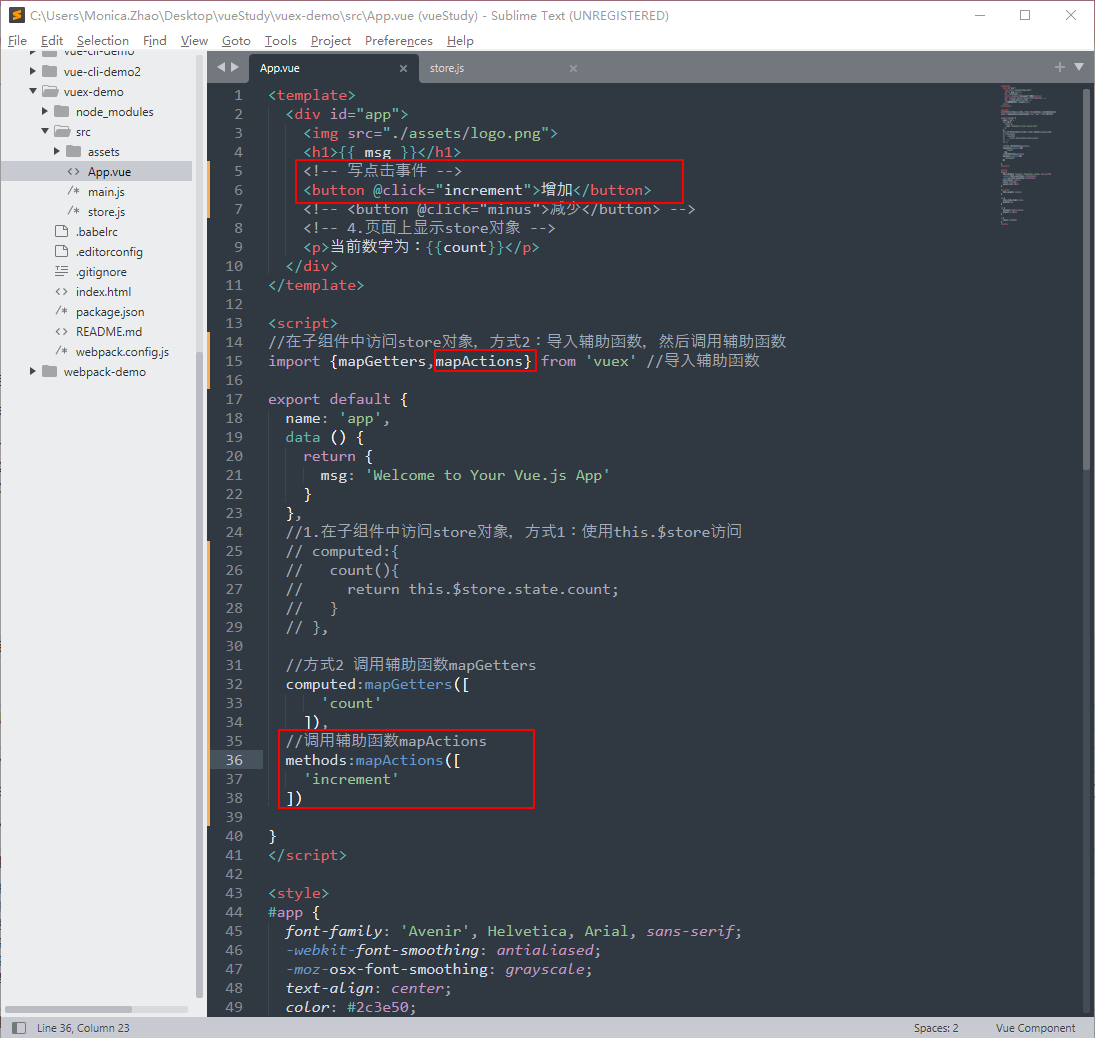Click line number 36 in gutter

click(x=234, y=760)
